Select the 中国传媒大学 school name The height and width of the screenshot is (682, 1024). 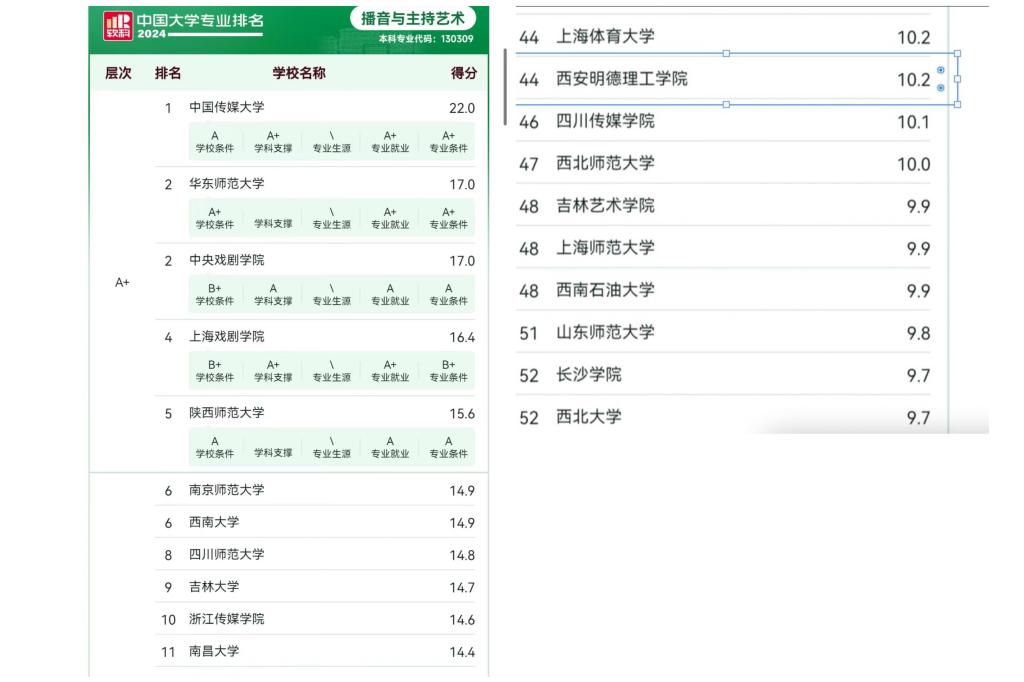coord(227,108)
